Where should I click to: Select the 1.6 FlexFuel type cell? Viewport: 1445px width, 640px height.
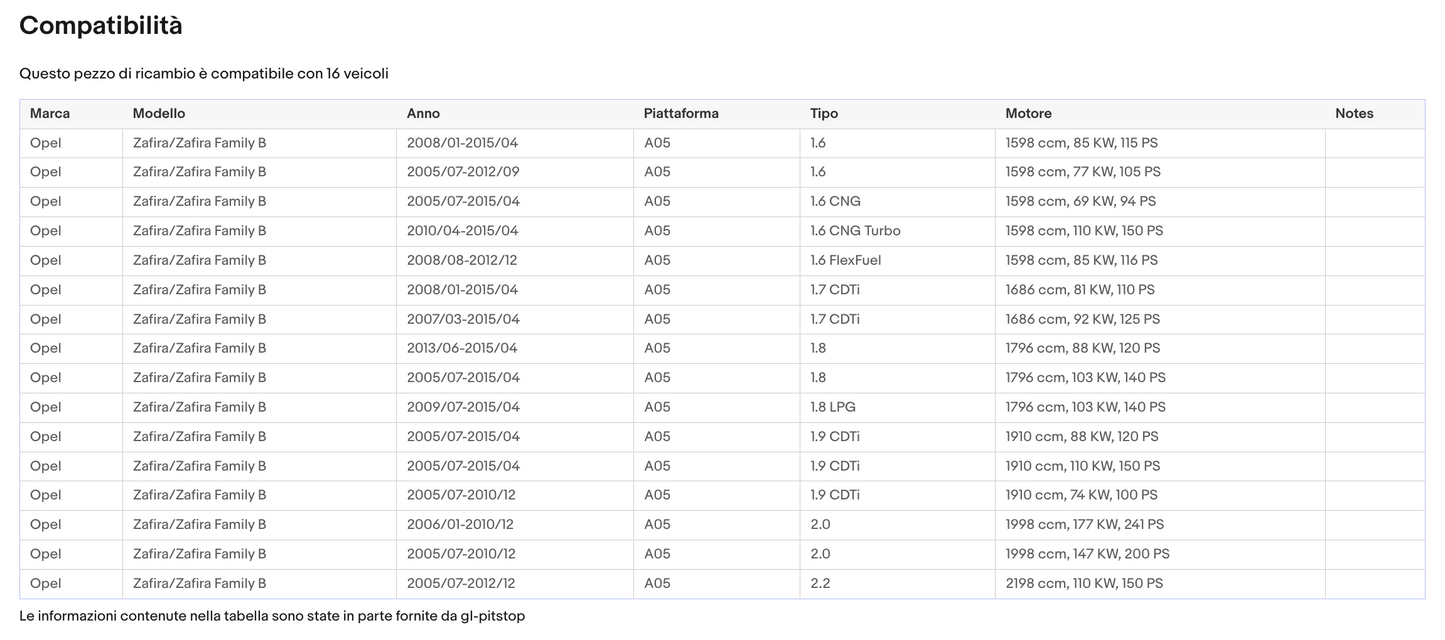click(x=845, y=260)
